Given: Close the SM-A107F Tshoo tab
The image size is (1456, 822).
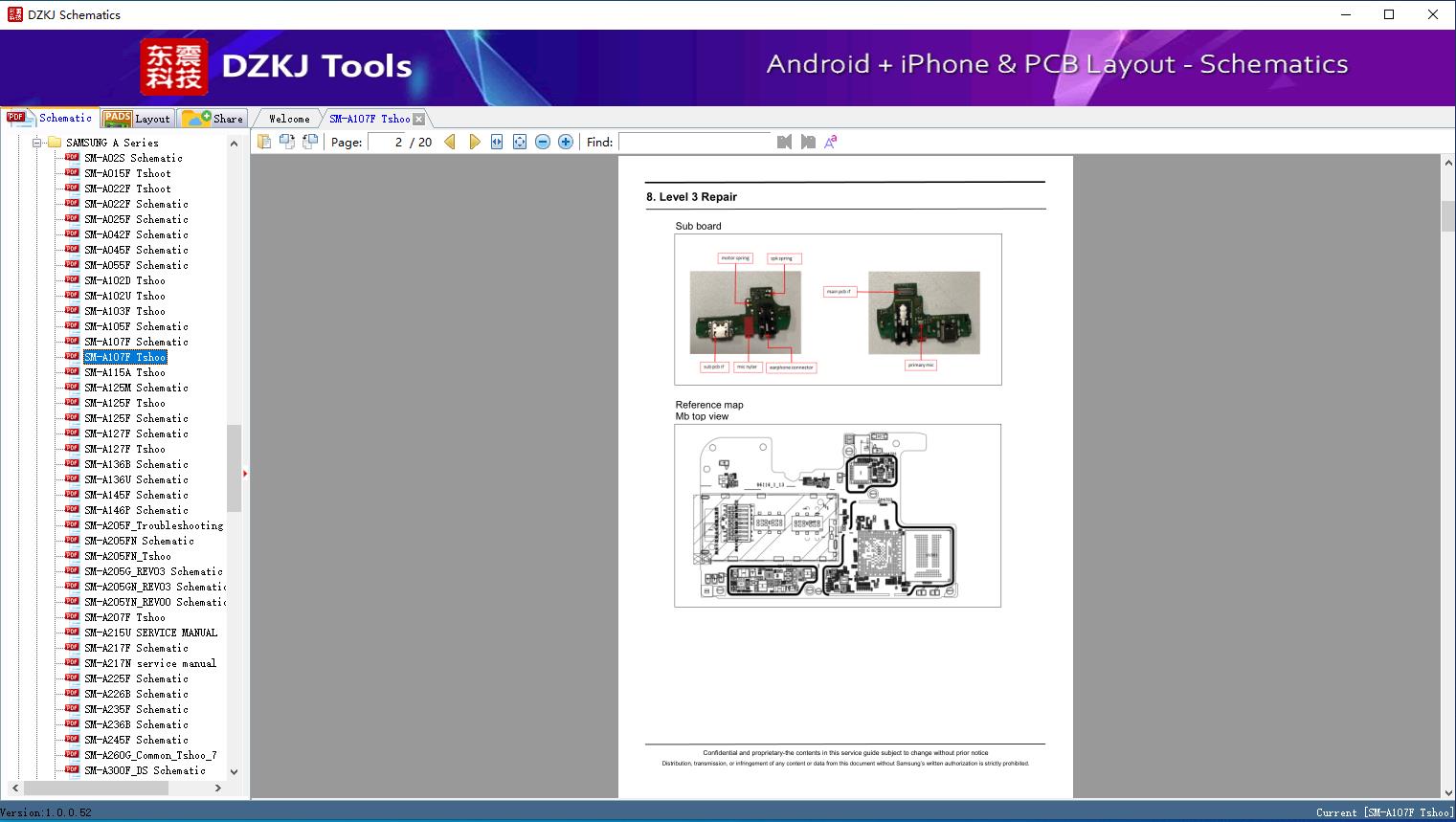Looking at the screenshot, I should (x=418, y=119).
